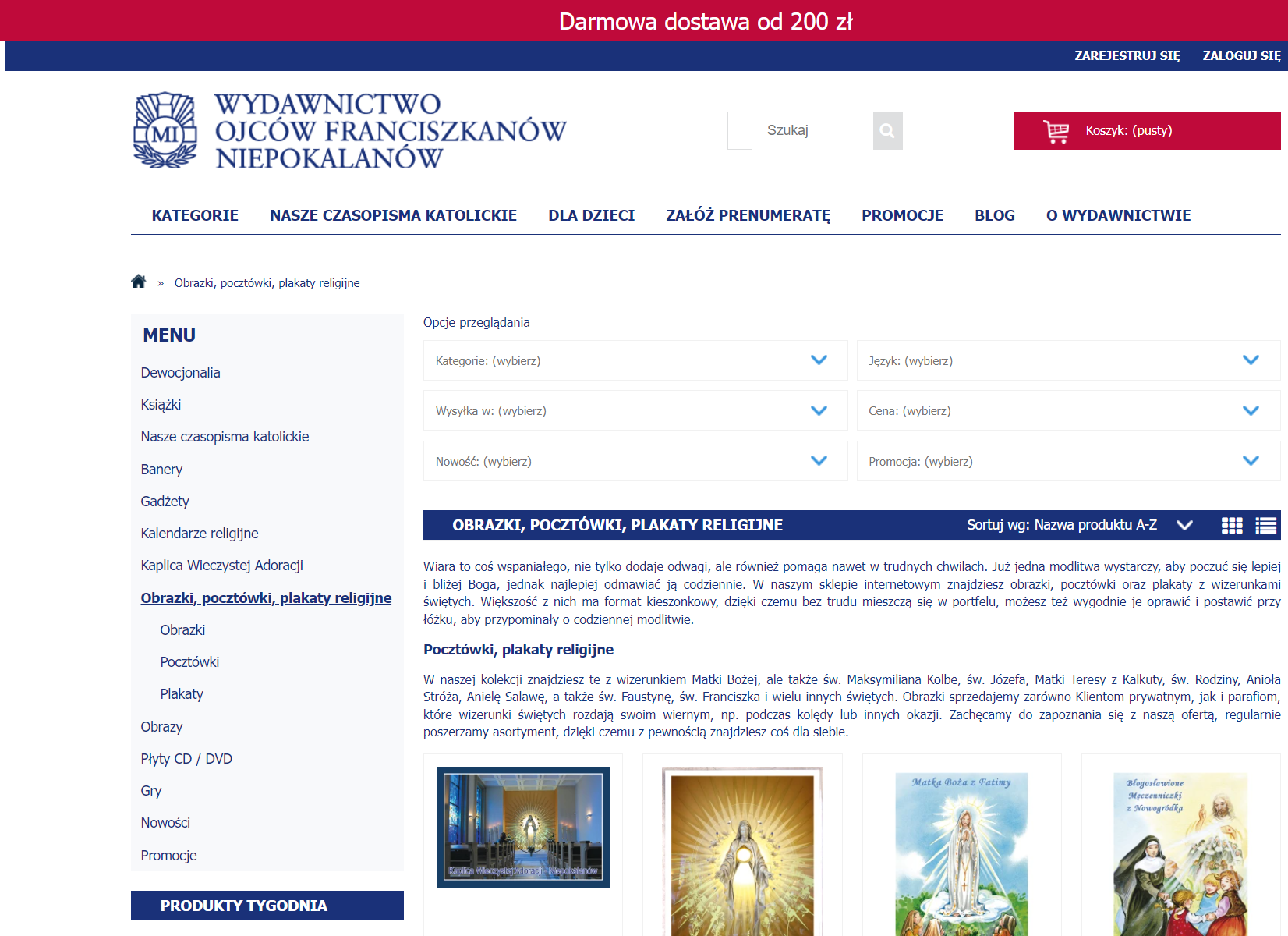Open the shopping cart icon
The width and height of the screenshot is (1288, 936).
[x=1056, y=131]
